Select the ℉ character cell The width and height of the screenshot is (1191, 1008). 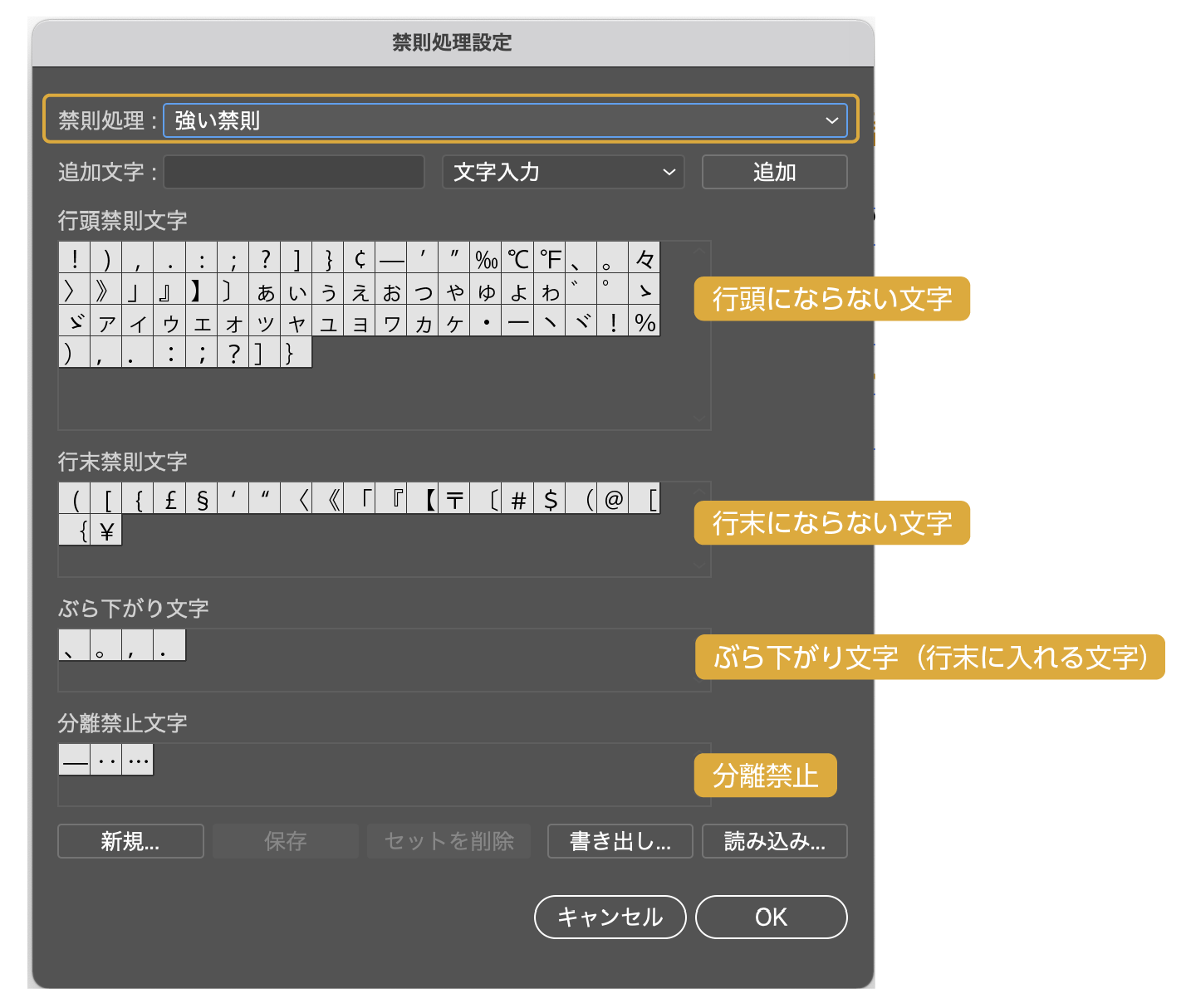(x=550, y=257)
